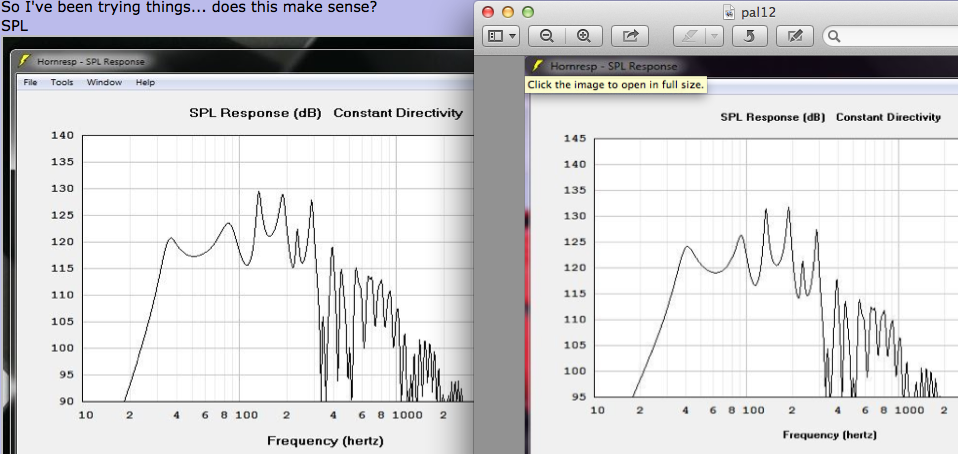Select the highlight pen tool in Preview

[x=689, y=36]
